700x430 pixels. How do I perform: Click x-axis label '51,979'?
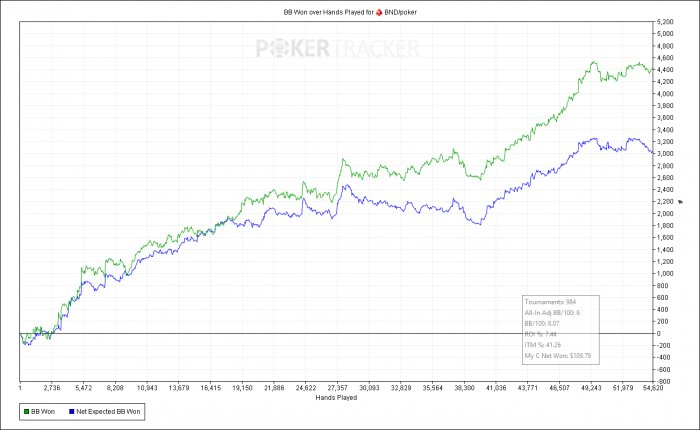tap(623, 388)
